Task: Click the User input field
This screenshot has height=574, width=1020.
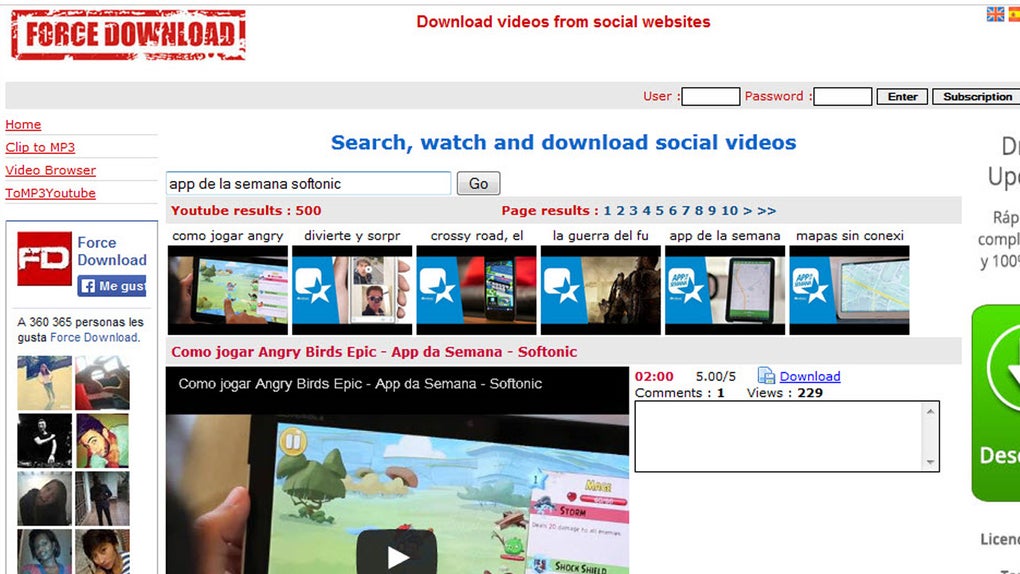Action: pyautogui.click(x=710, y=96)
